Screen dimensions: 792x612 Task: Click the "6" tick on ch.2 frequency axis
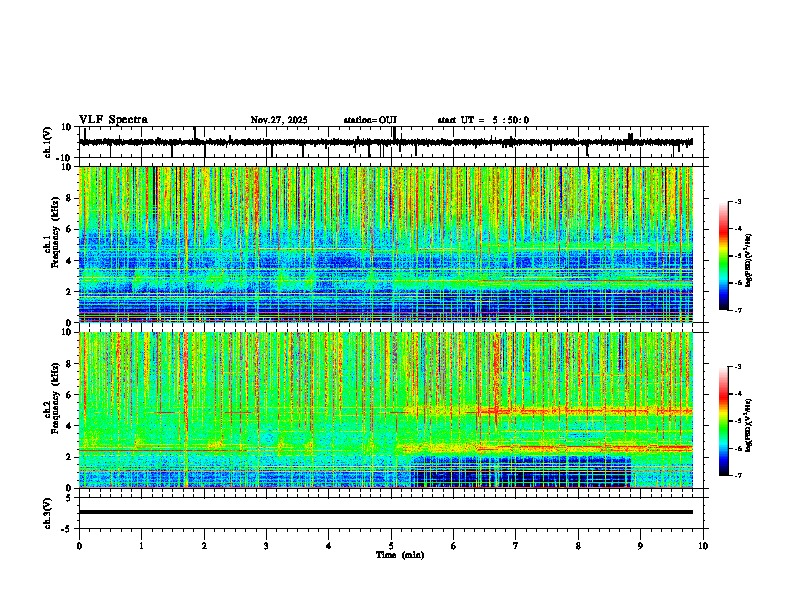[69, 395]
